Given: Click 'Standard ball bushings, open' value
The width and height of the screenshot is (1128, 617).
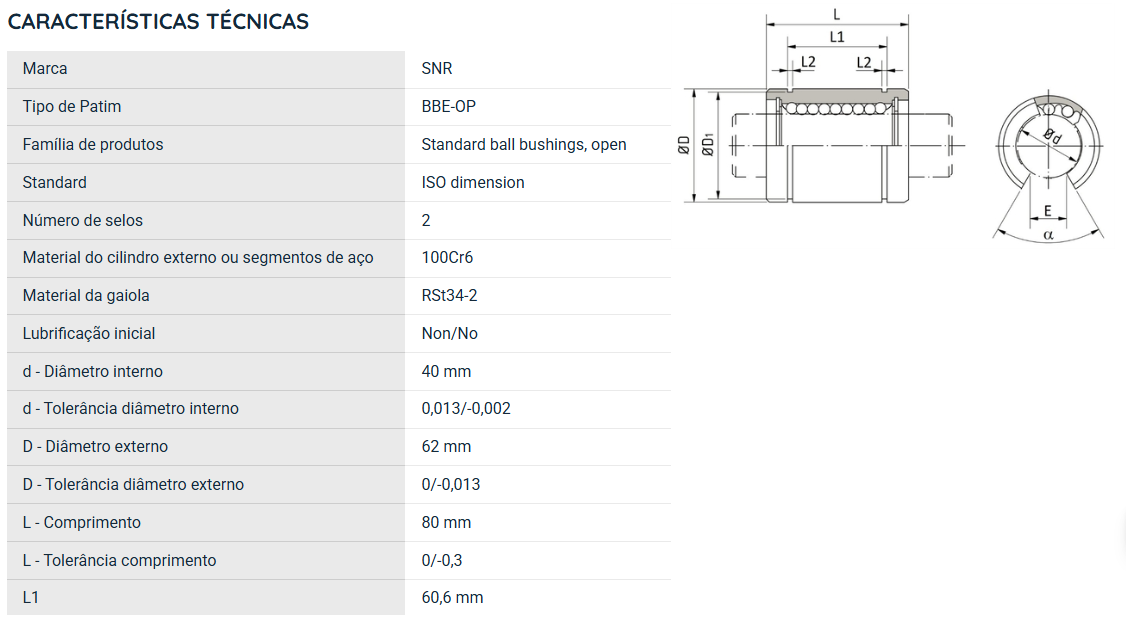Looking at the screenshot, I should (x=524, y=145).
